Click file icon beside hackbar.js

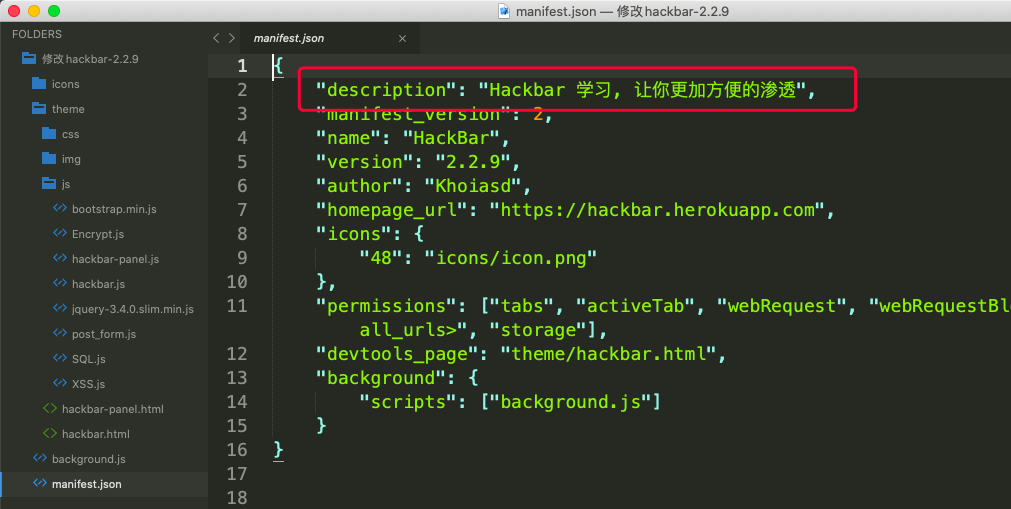point(59,283)
